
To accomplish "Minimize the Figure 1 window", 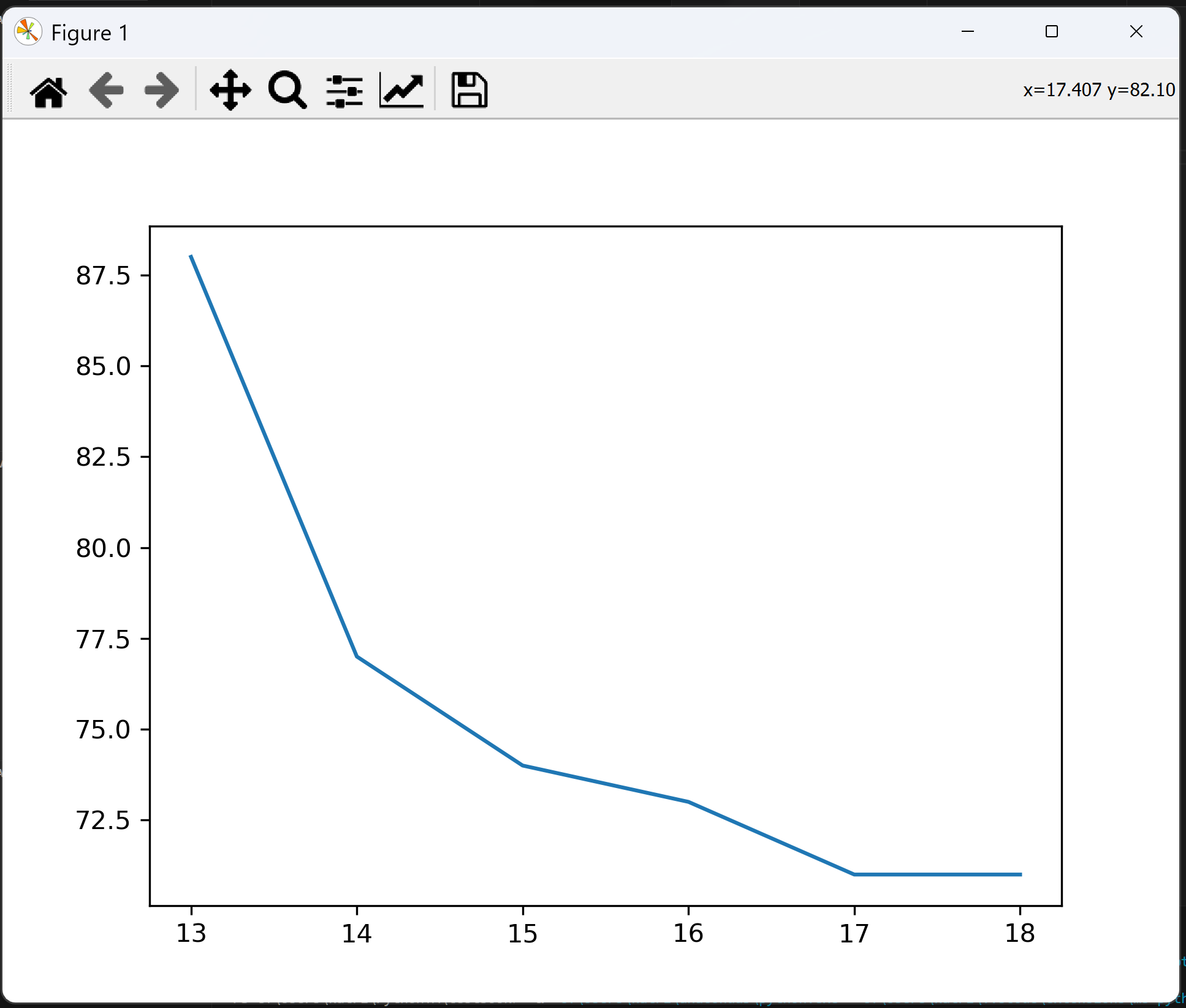I will coord(968,32).
